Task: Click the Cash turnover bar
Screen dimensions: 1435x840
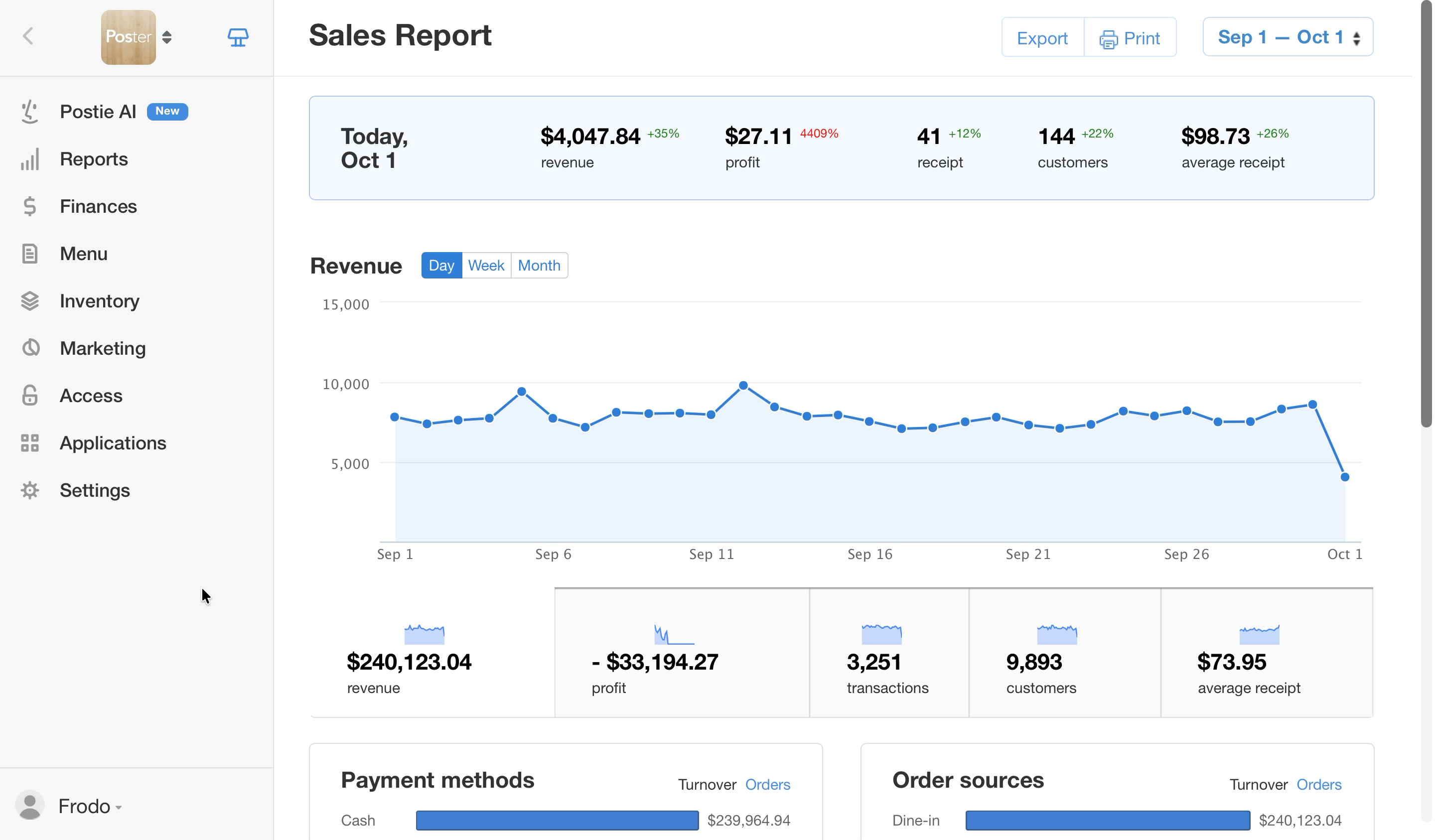Action: pos(557,820)
